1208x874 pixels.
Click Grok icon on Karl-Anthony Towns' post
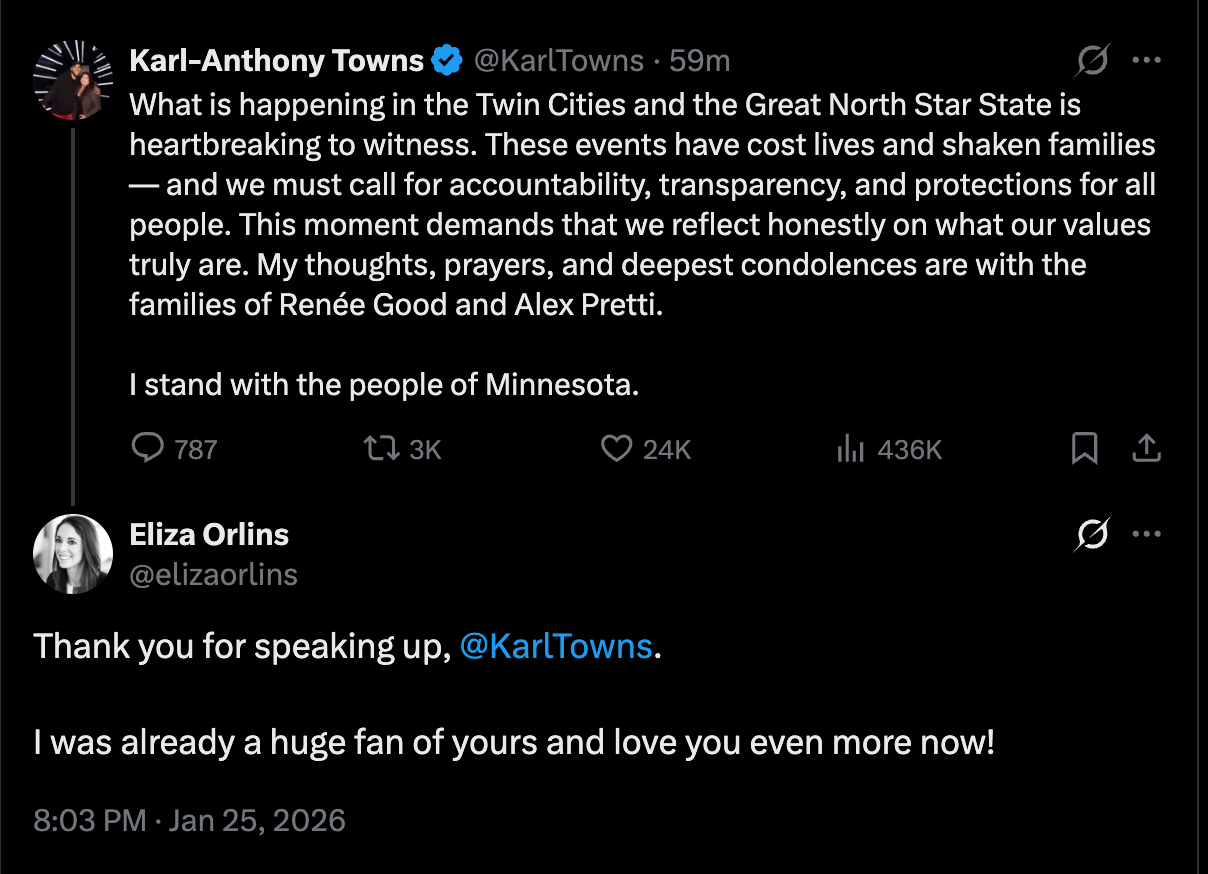(x=1092, y=62)
